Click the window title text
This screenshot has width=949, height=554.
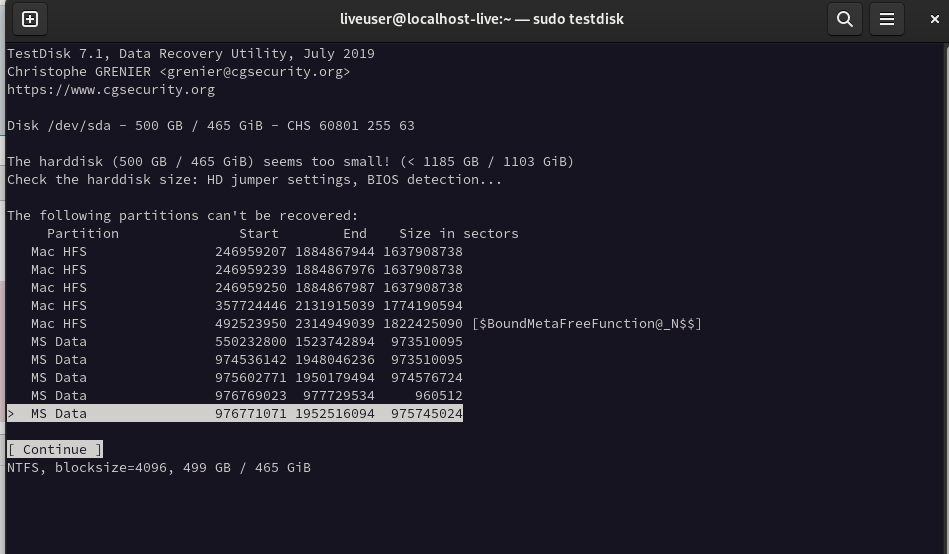(482, 19)
